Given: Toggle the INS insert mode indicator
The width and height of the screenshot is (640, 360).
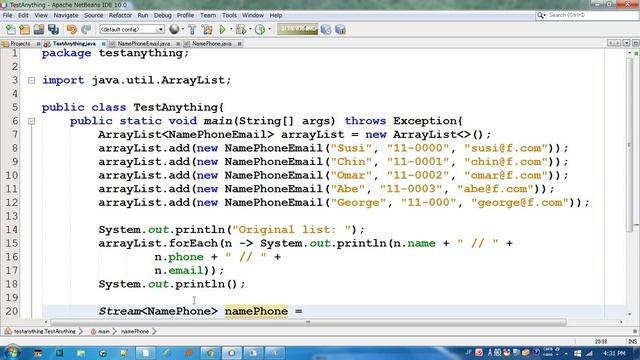Looking at the screenshot, I should pos(632,342).
